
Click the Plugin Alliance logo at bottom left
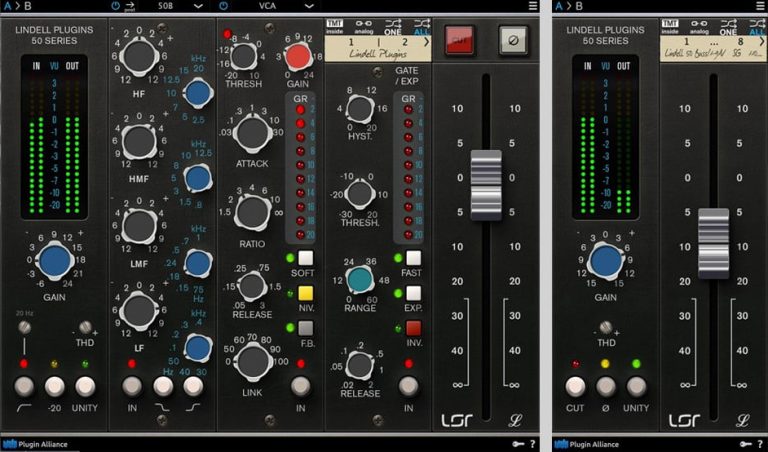click(x=38, y=443)
